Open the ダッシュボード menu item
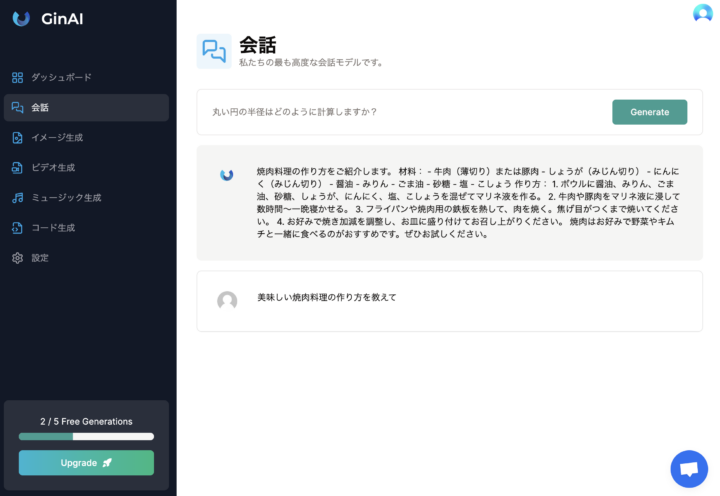Screen dimensions: 720x496 (x=86, y=78)
